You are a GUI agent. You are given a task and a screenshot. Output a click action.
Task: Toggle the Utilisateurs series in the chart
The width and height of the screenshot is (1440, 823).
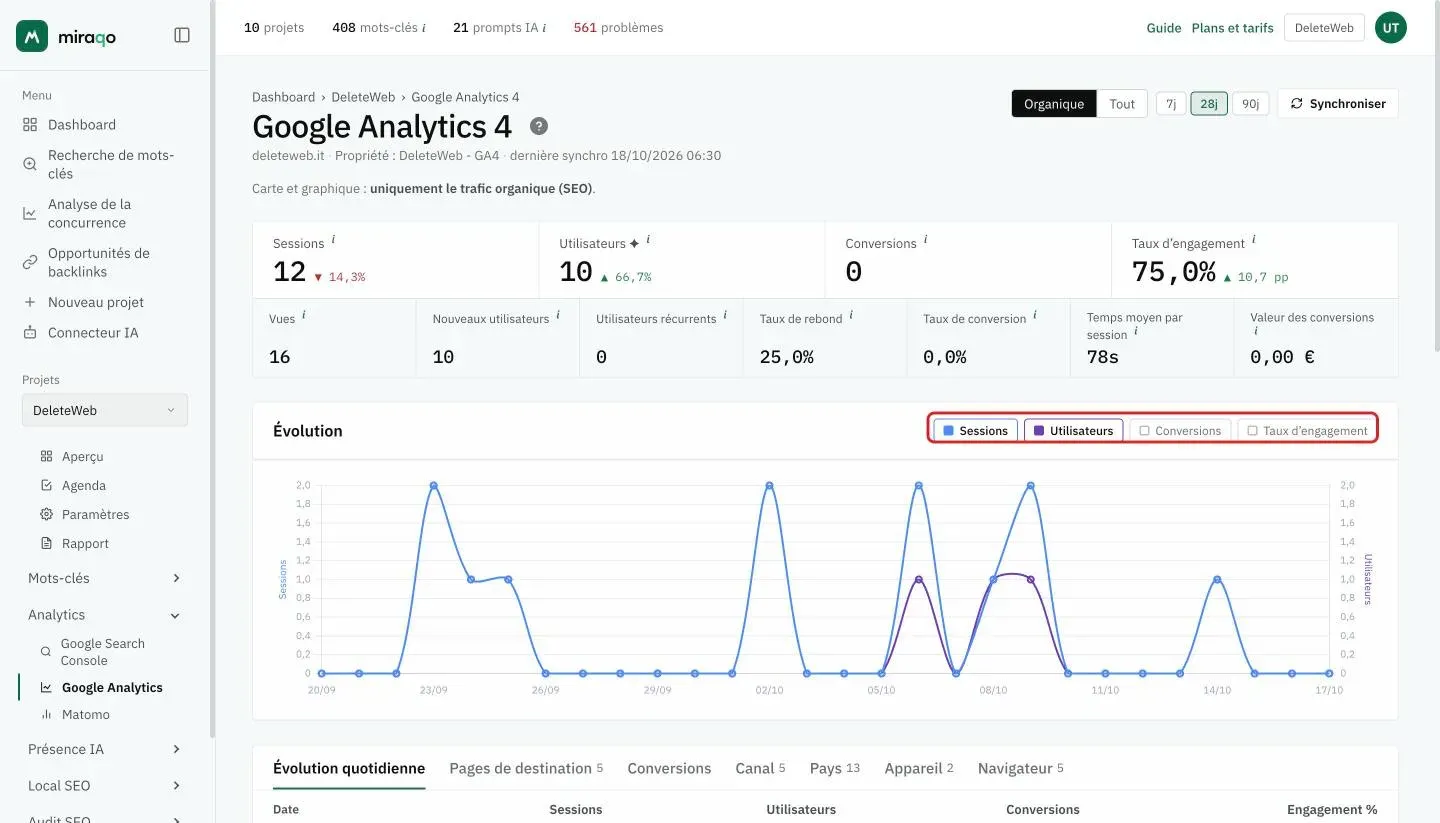coord(1074,430)
